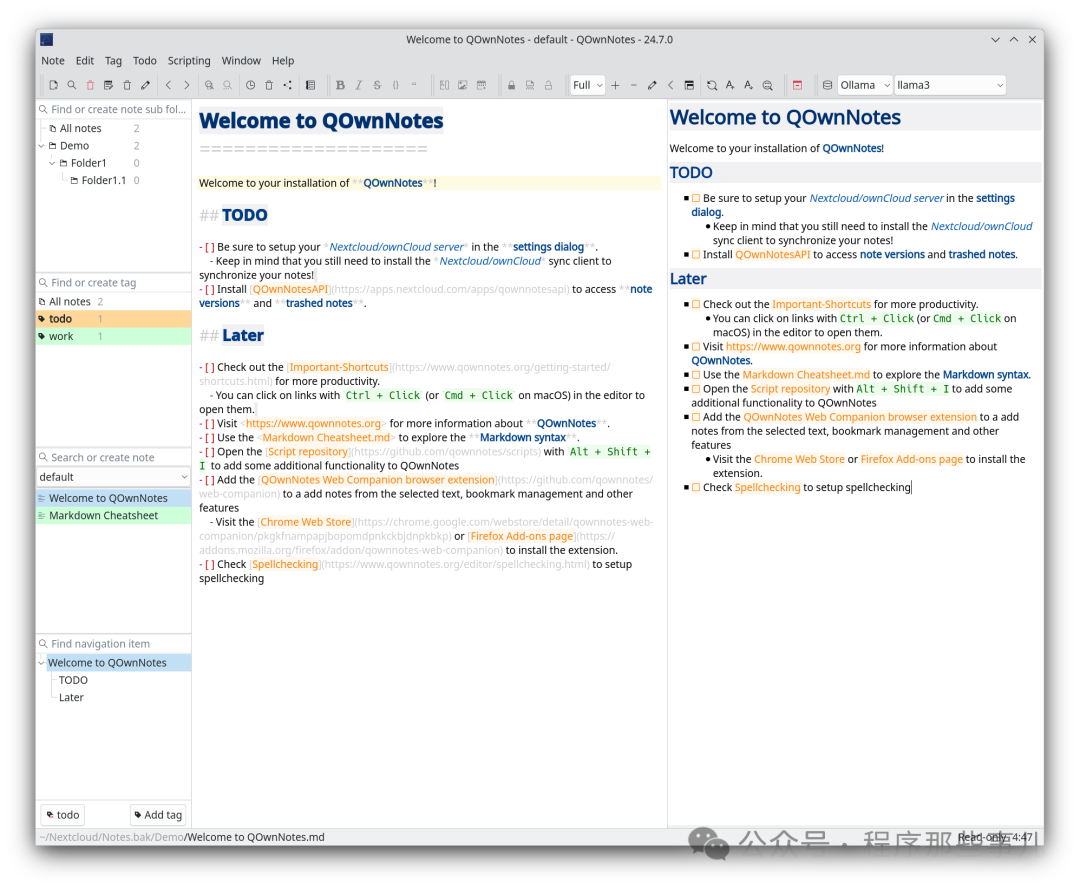Screen dimensions: 1080x888
Task: Focus 'Find navigation item' field
Action: click(x=114, y=644)
